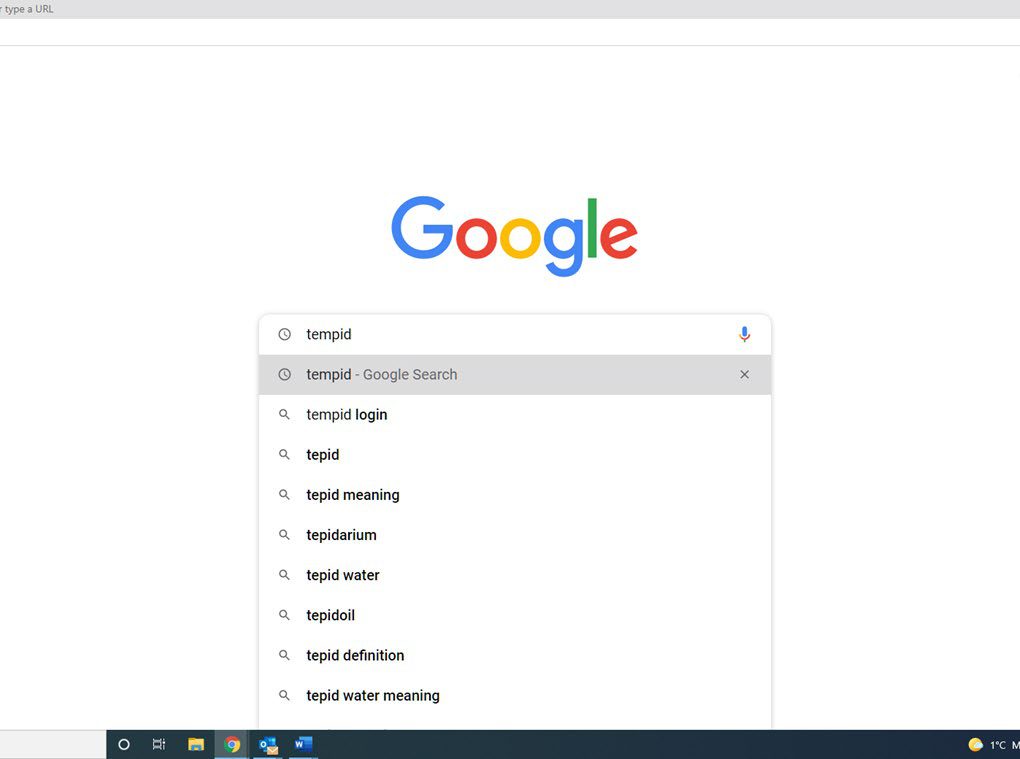Click the Google logo
The width and height of the screenshot is (1020, 759).
pos(514,236)
